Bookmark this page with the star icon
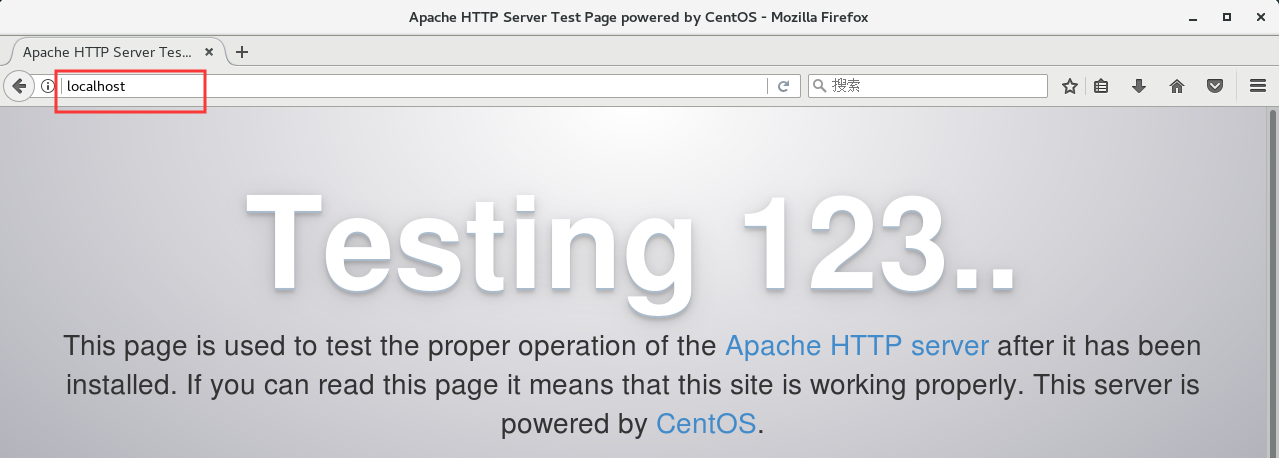The image size is (1279, 458). click(1070, 86)
